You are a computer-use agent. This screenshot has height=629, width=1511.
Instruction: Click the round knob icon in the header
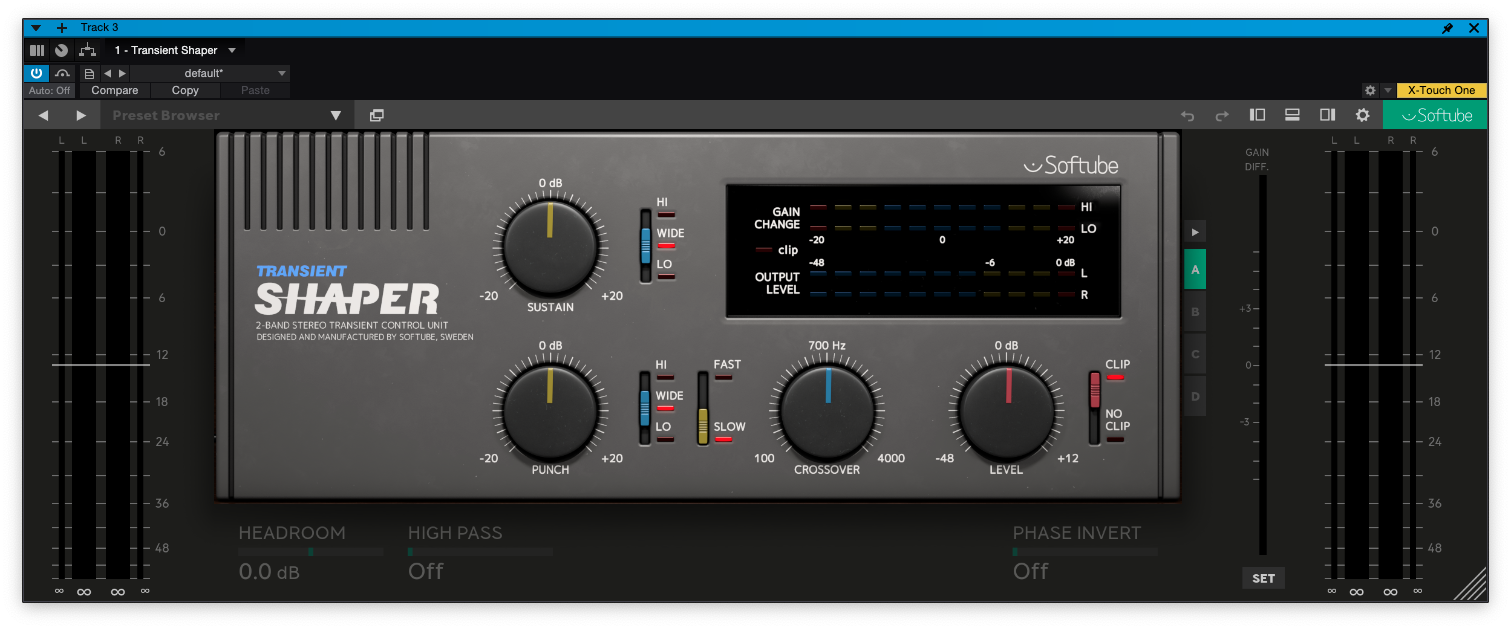pyautogui.click(x=62, y=50)
